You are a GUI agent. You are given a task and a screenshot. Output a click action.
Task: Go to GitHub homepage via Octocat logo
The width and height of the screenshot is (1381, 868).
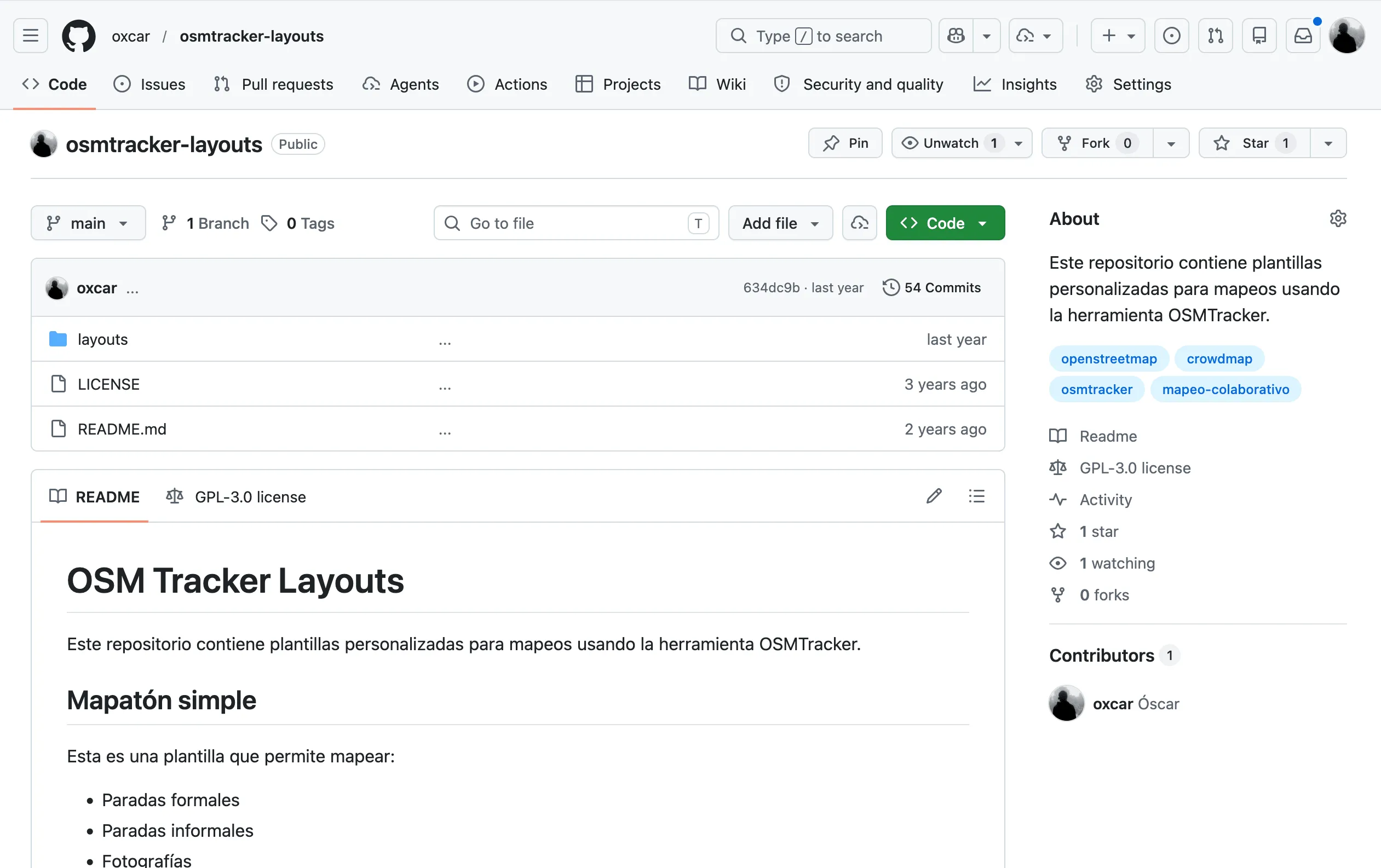[78, 36]
